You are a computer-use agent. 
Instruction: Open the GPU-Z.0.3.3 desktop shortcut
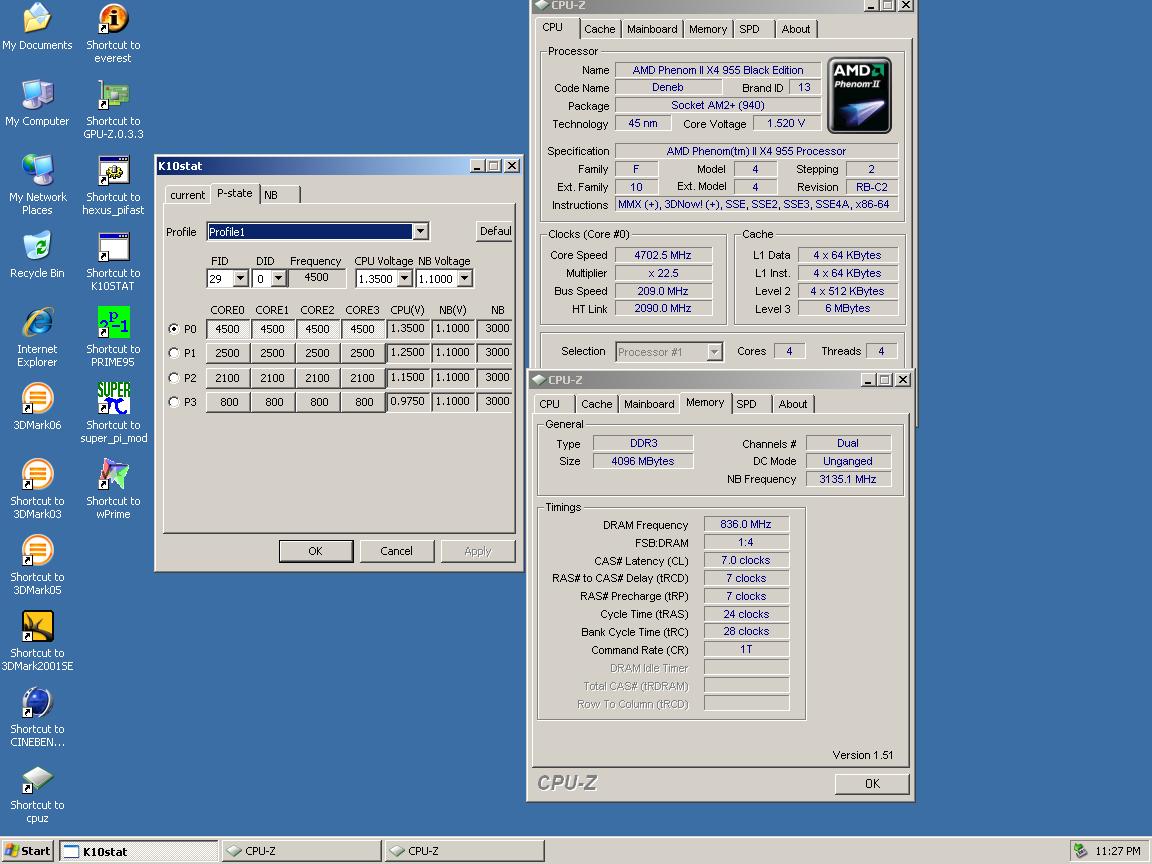click(113, 96)
